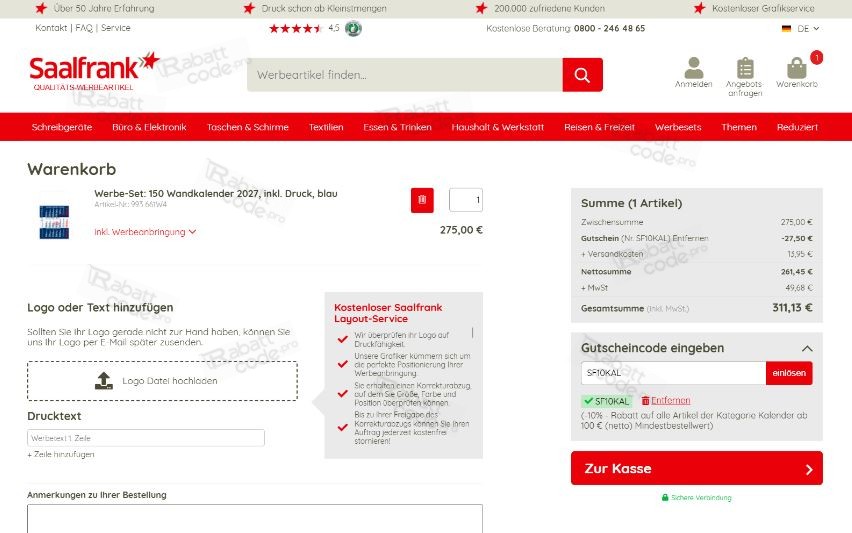Open the DE language dropdown

[808, 29]
